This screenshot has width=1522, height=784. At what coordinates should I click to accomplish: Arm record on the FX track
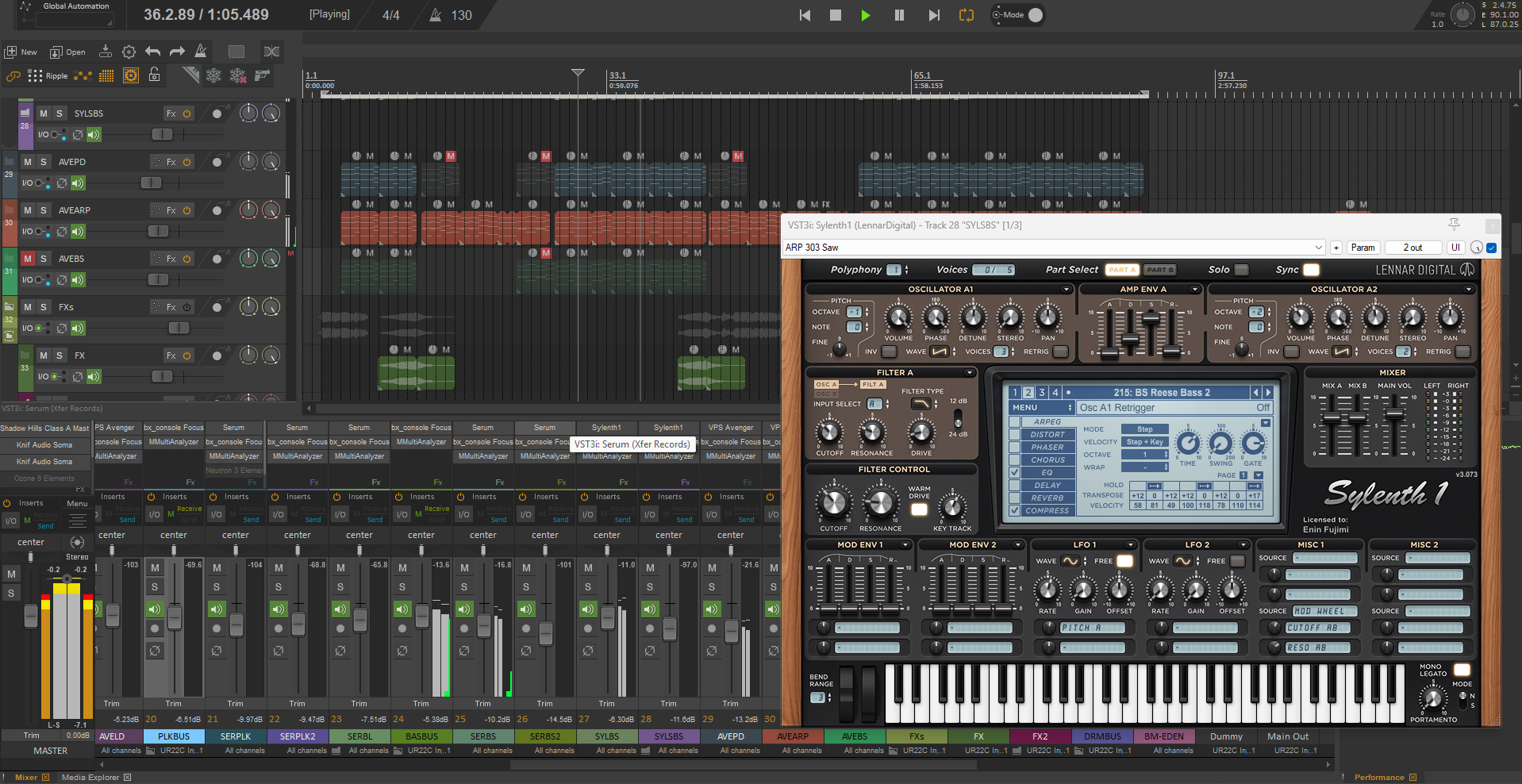[x=217, y=355]
